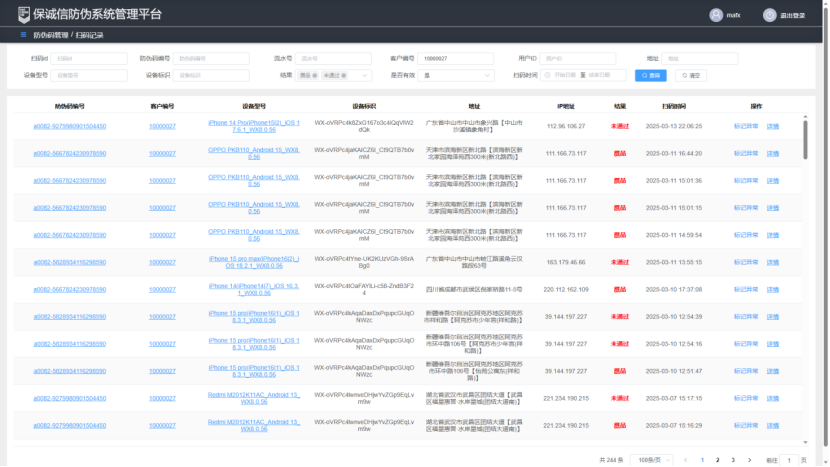
Task: Click the mafx user avatar icon
Action: 716,15
